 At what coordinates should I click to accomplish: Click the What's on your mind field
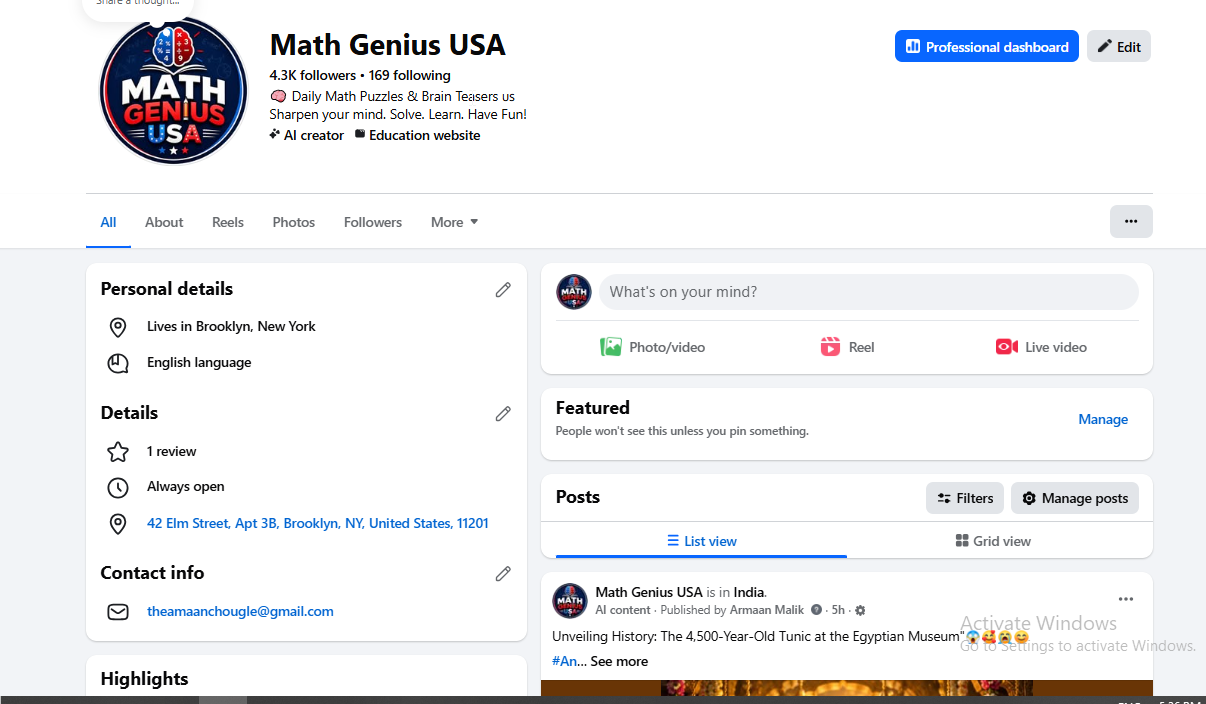[868, 292]
